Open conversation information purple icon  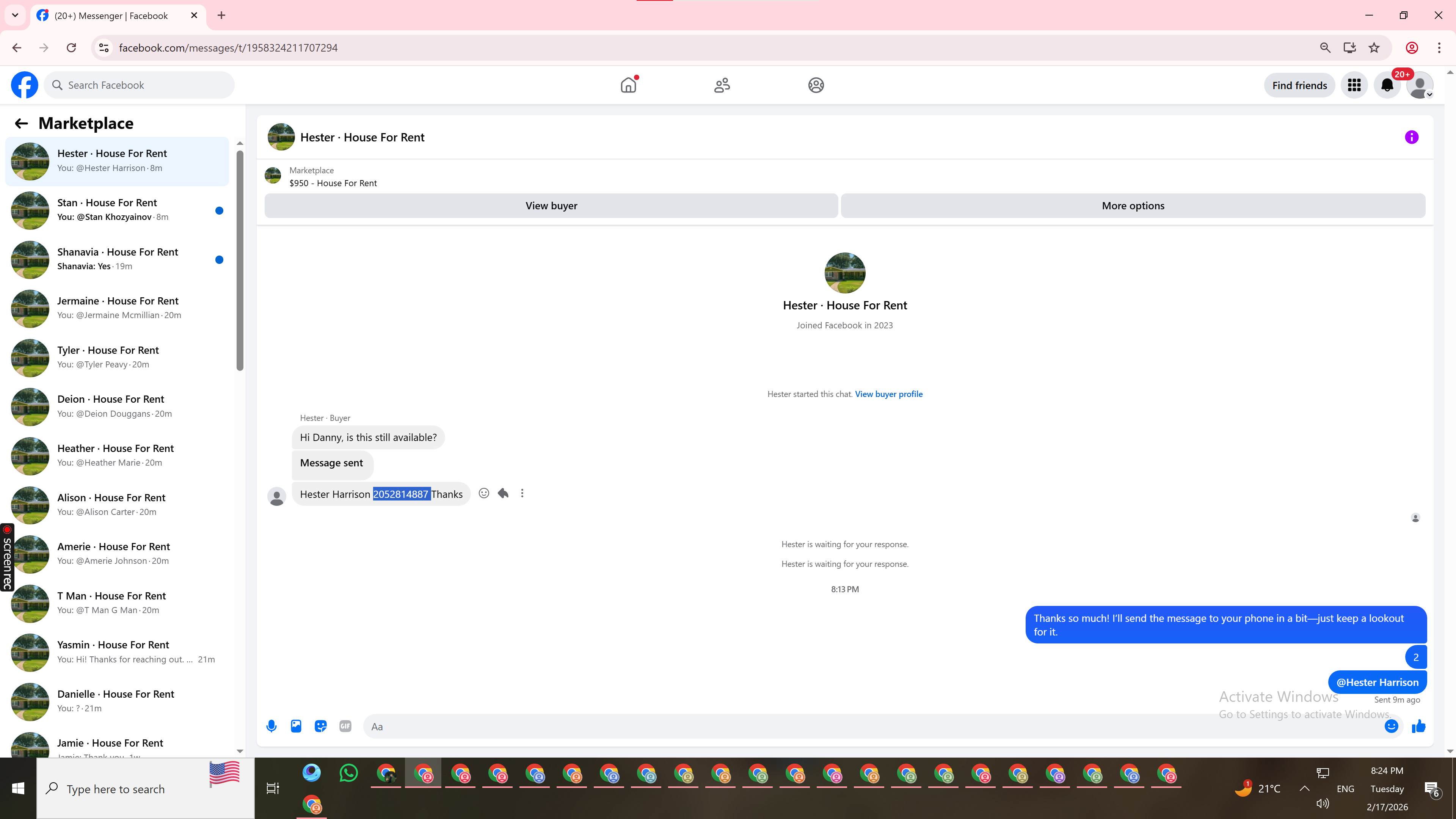coord(1411,137)
